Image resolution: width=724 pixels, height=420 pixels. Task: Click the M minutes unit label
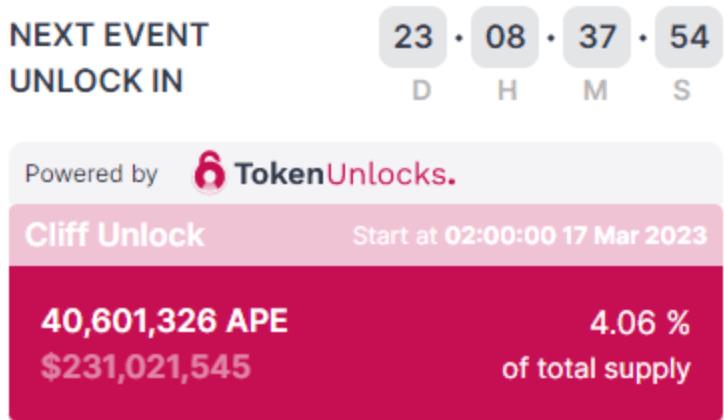coord(596,90)
